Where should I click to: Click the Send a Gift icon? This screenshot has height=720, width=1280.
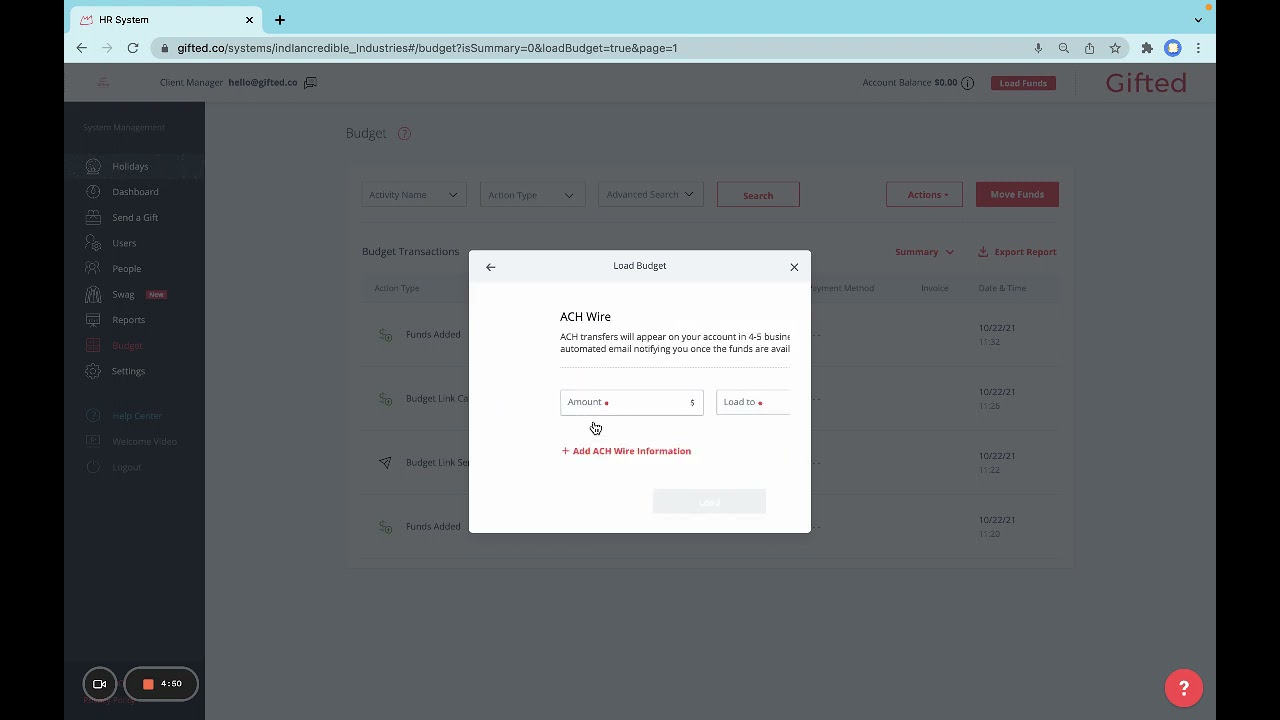[93, 218]
